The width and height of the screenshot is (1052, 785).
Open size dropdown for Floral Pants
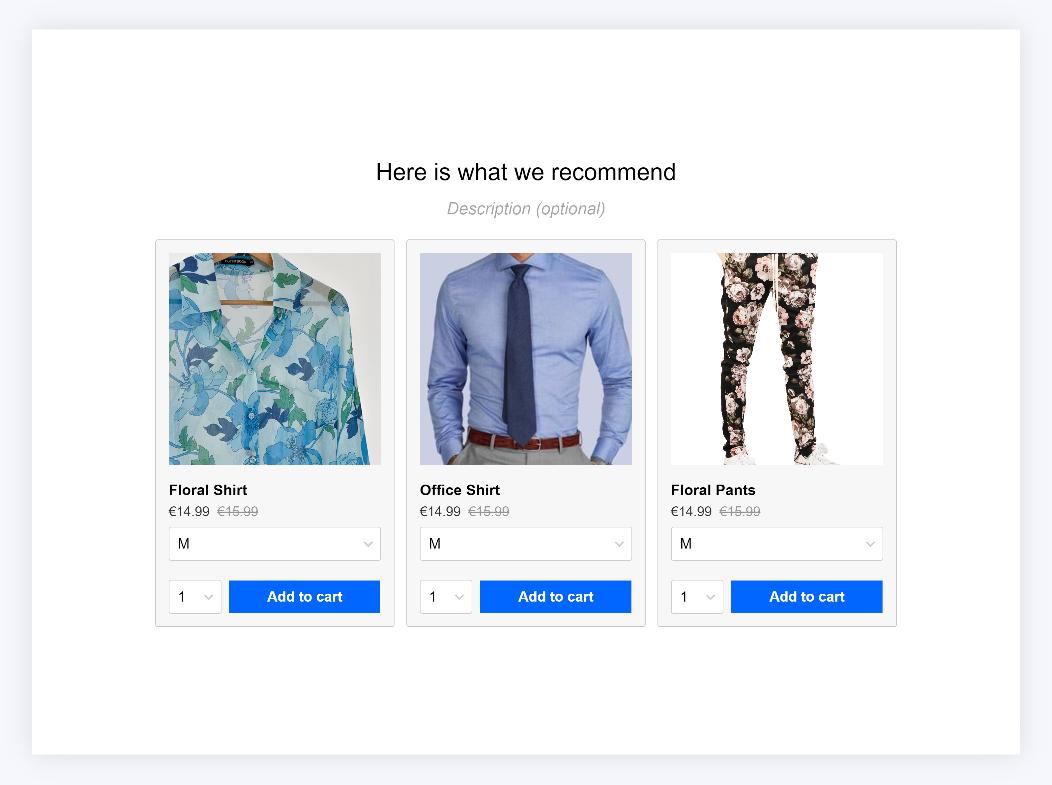coord(776,543)
